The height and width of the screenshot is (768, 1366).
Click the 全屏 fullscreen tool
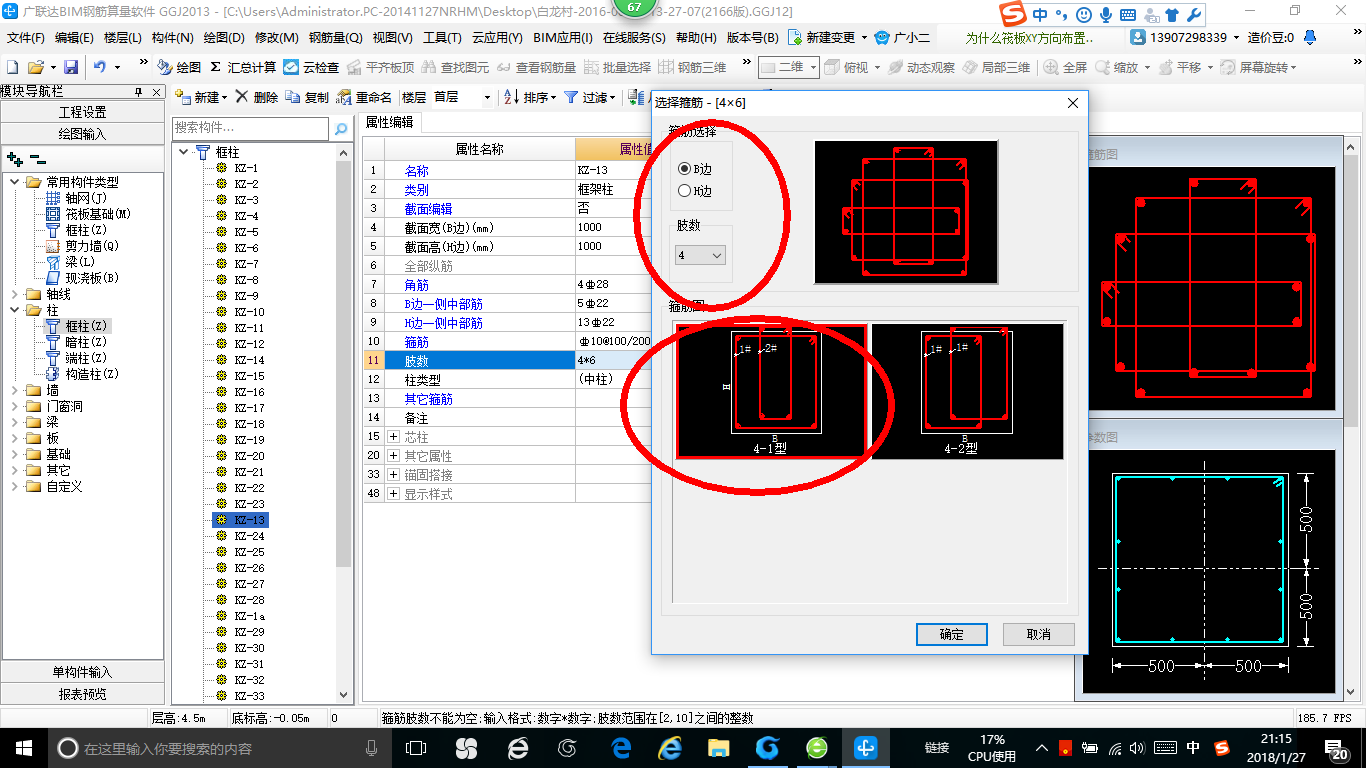point(1065,67)
